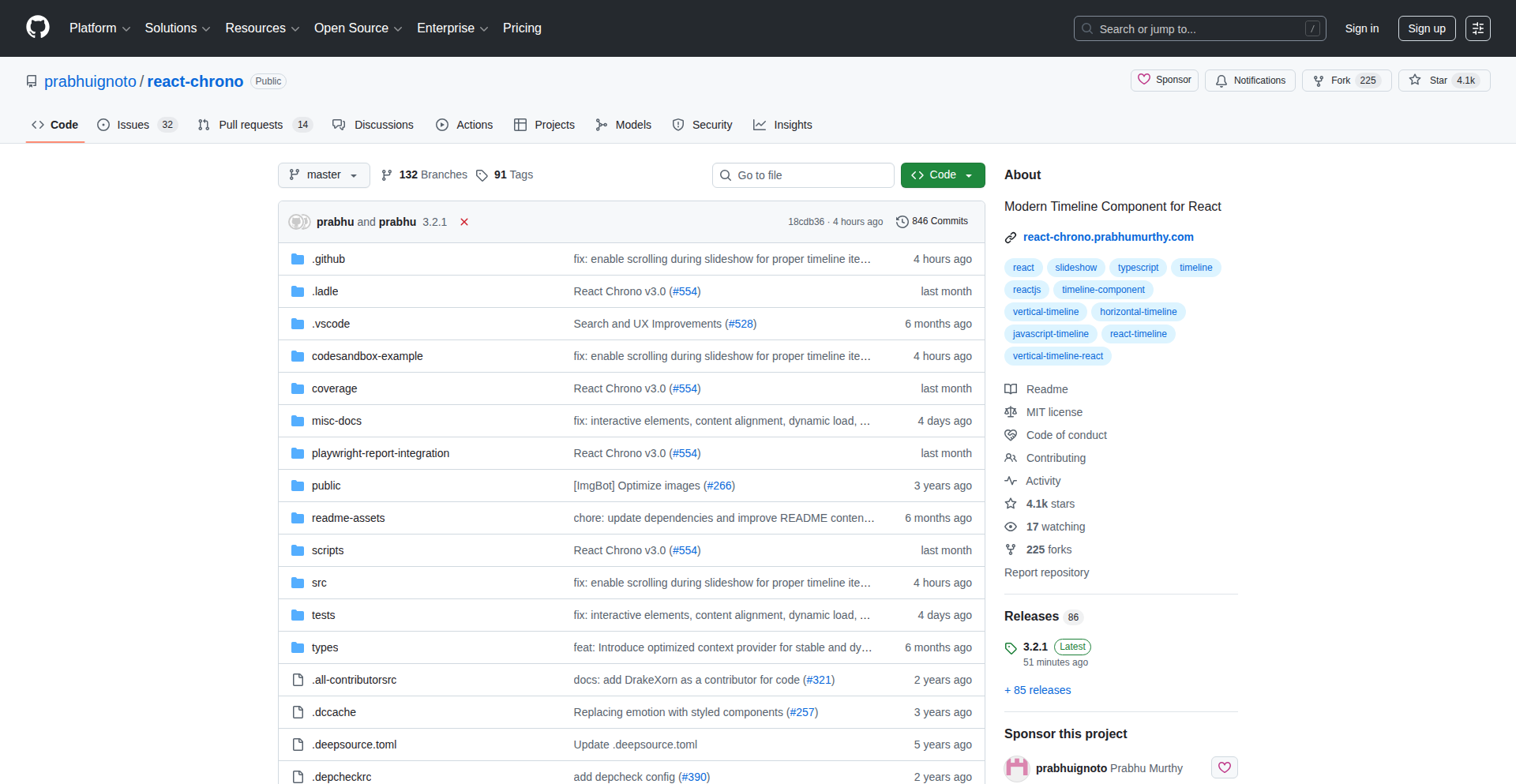Select the slideshow topic tag

click(1075, 267)
